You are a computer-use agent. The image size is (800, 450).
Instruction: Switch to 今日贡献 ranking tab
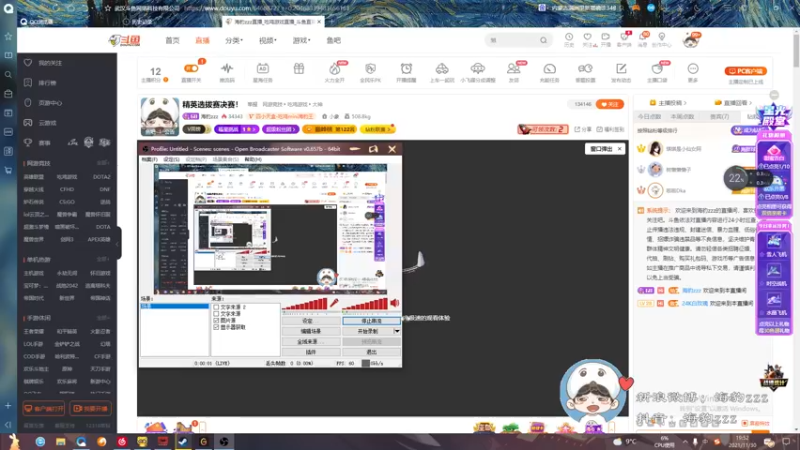tap(649, 117)
